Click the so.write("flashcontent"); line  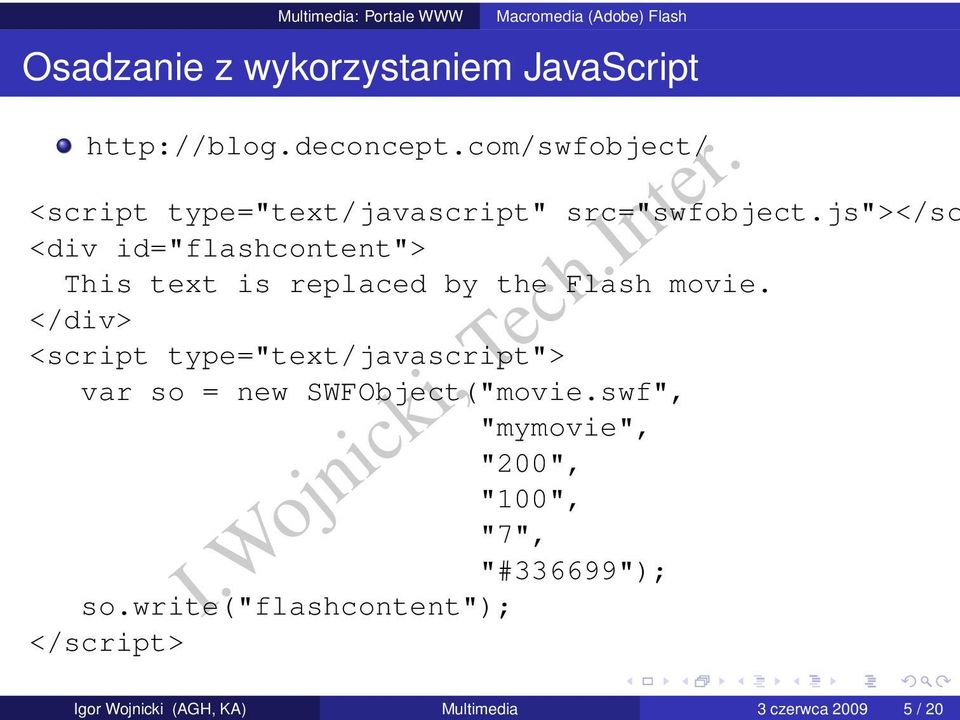point(295,607)
